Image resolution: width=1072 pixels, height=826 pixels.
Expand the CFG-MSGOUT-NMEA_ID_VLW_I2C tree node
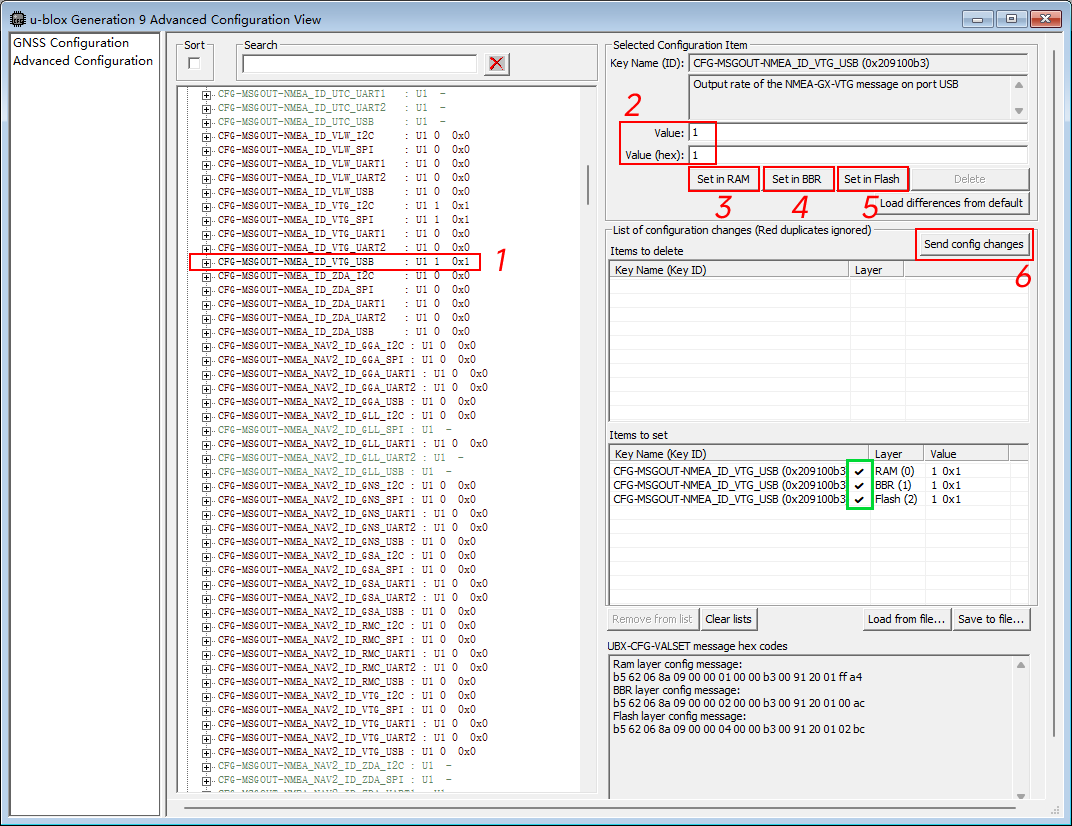[207, 136]
